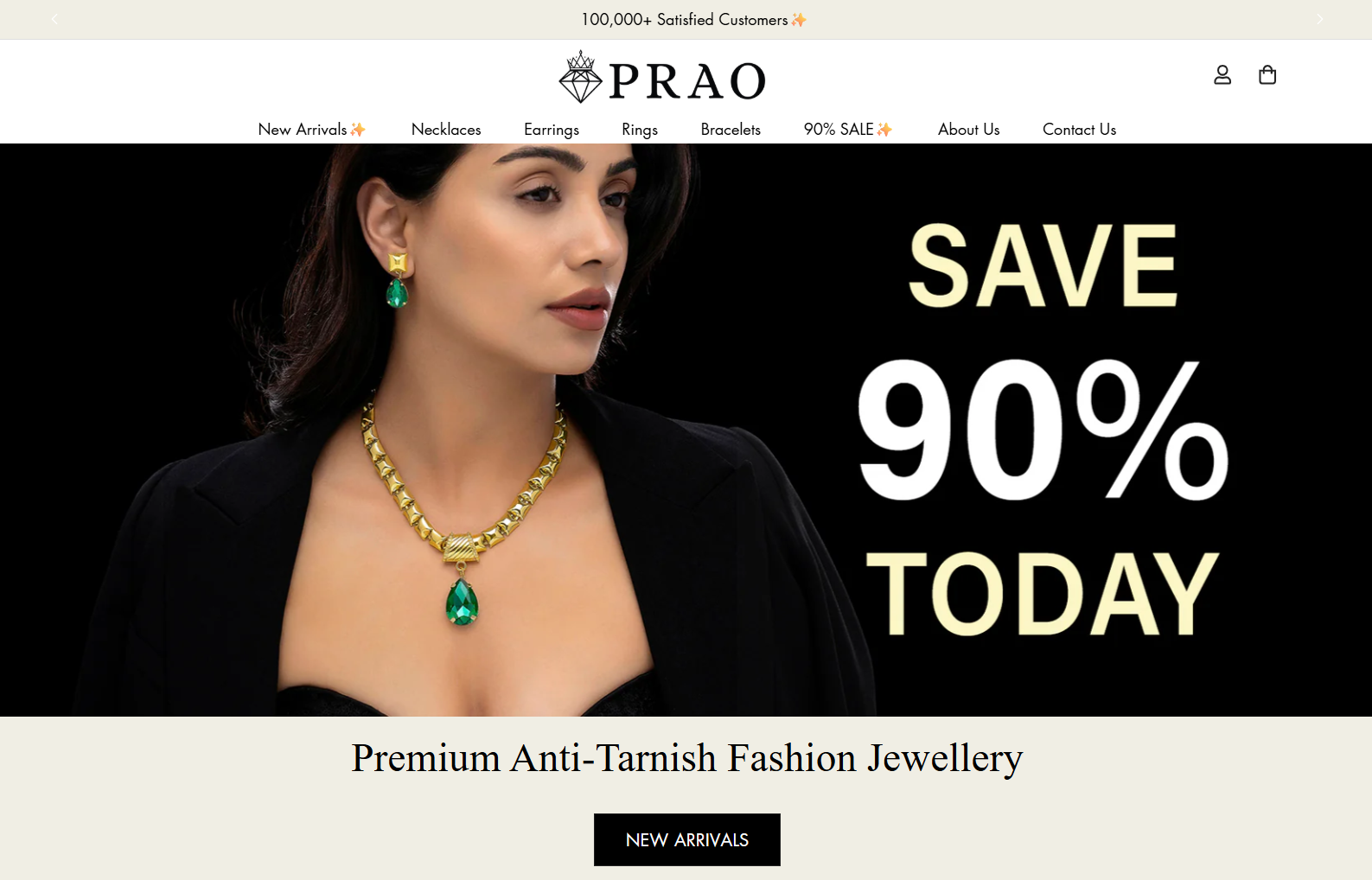Open the Contact Us page
Viewport: 1372px width, 880px height.
pos(1079,129)
